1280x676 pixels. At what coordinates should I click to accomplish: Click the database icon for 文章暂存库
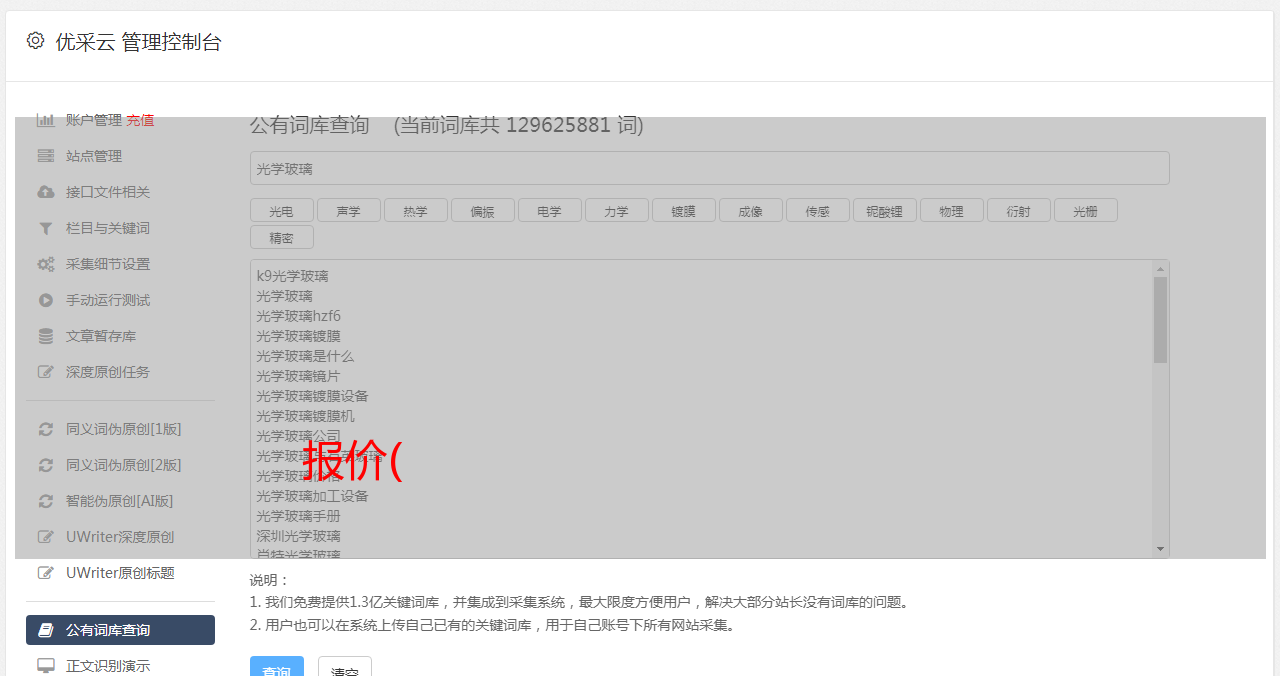45,336
